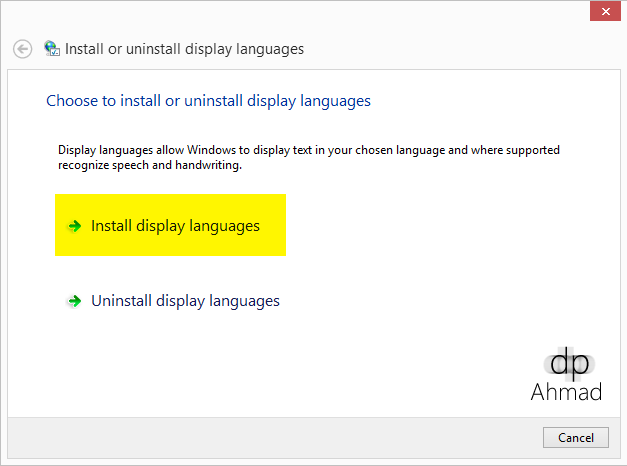The image size is (627, 466).
Task: Choose Uninstall display languages
Action: pyautogui.click(x=185, y=301)
